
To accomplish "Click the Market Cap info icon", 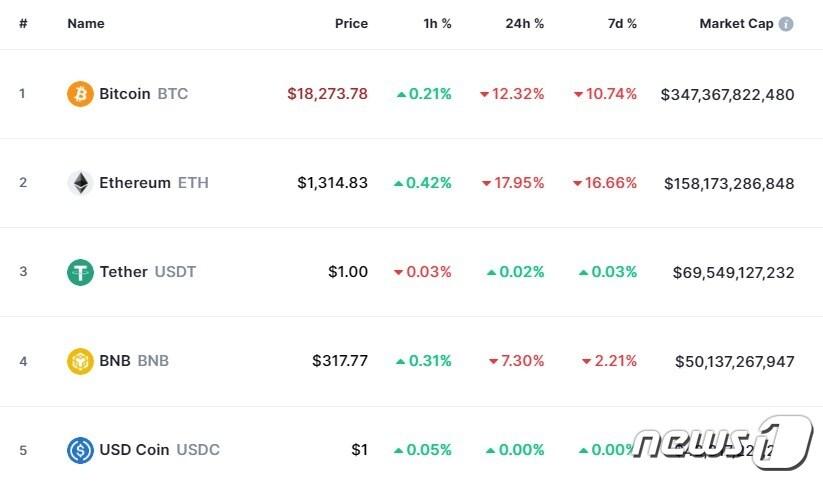I will click(x=786, y=24).
